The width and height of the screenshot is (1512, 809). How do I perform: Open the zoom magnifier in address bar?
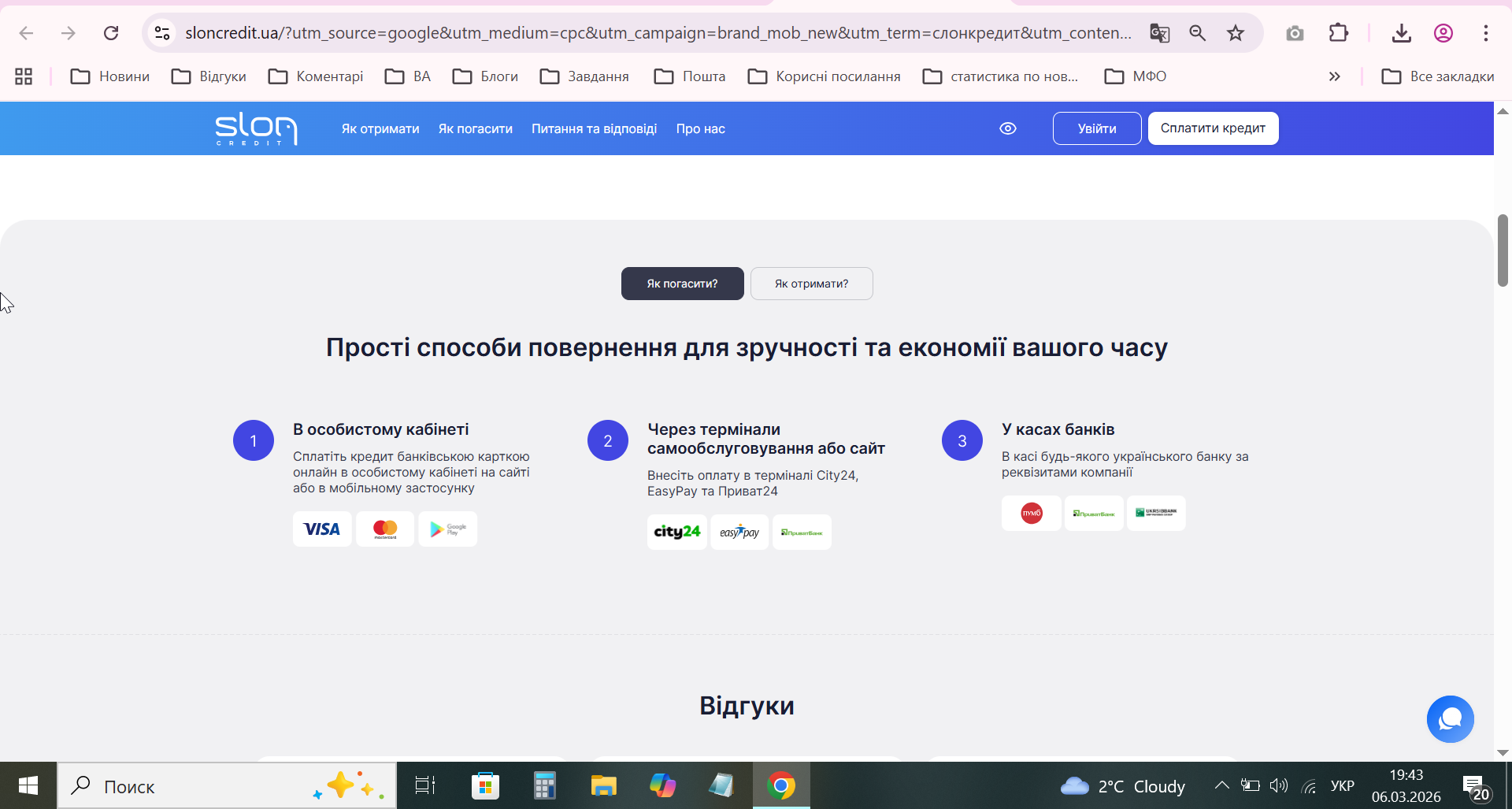(x=1198, y=33)
